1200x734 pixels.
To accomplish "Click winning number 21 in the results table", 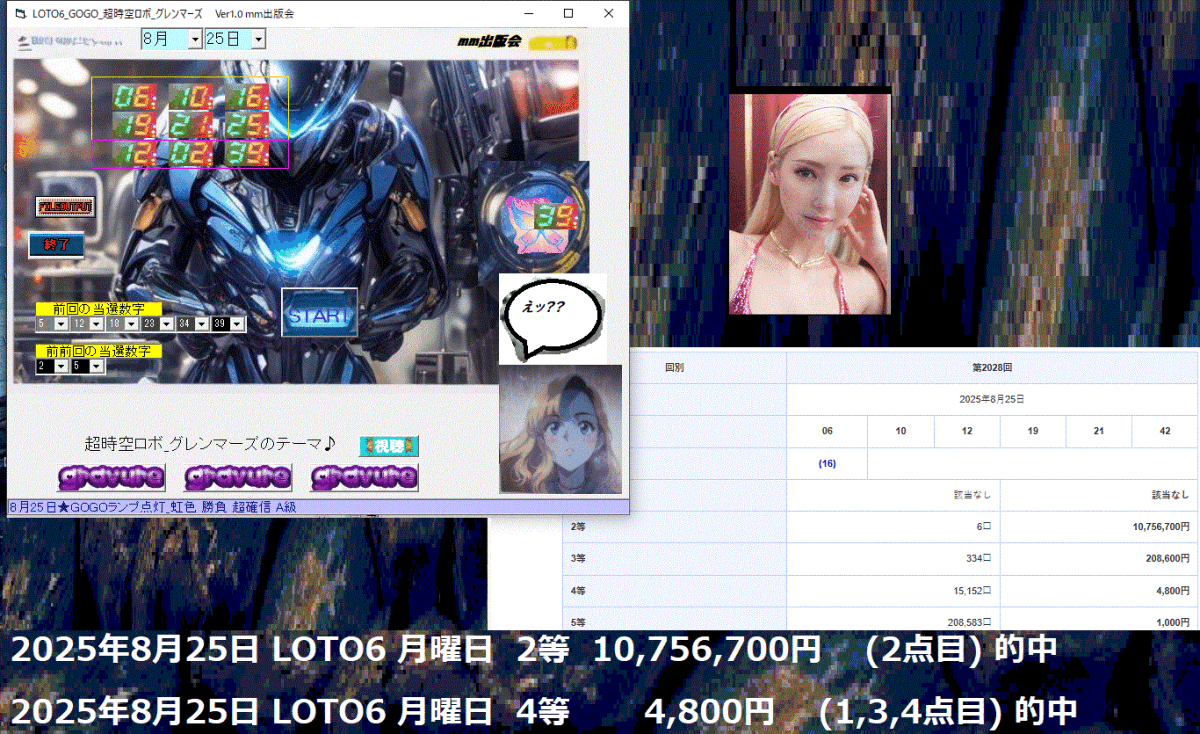I will [1099, 431].
